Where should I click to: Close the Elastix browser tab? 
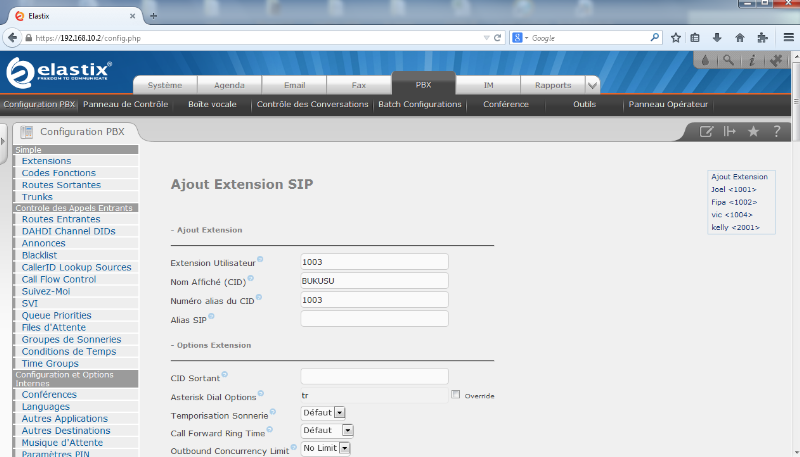[x=132, y=16]
